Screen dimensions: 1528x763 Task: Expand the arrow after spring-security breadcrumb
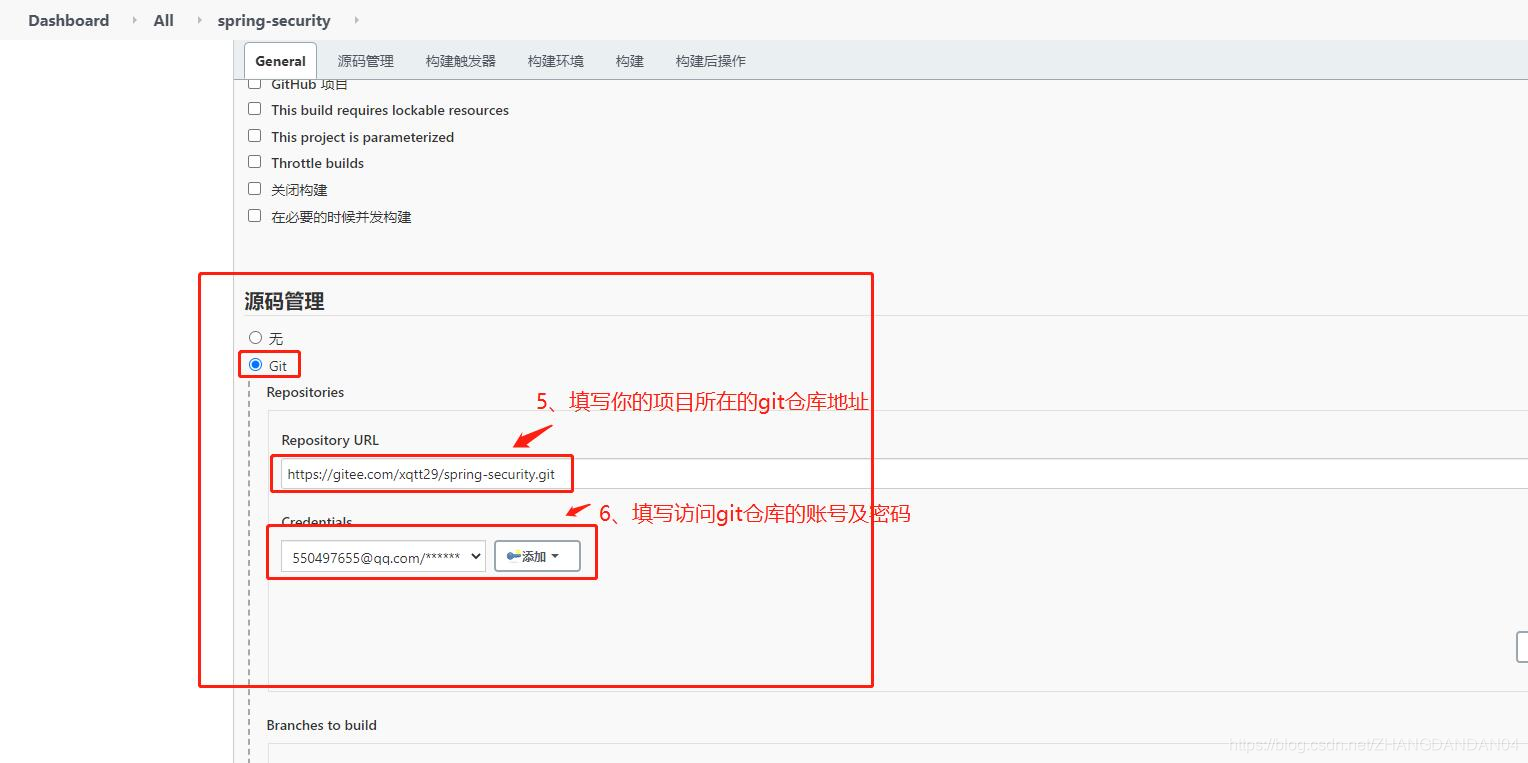pos(356,20)
